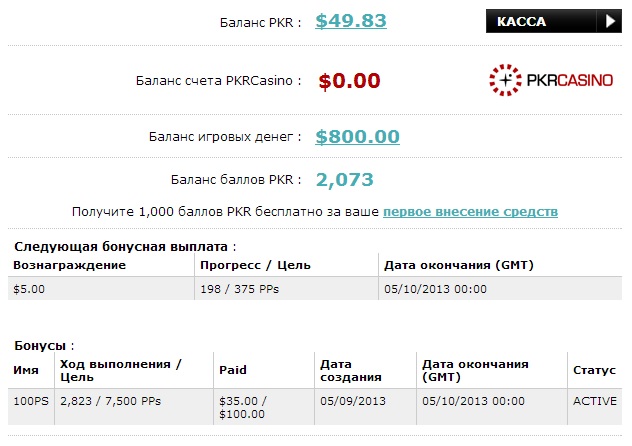Click the 'Прогресс / Цель' column header
This screenshot has width=632, height=446.
click(x=255, y=265)
